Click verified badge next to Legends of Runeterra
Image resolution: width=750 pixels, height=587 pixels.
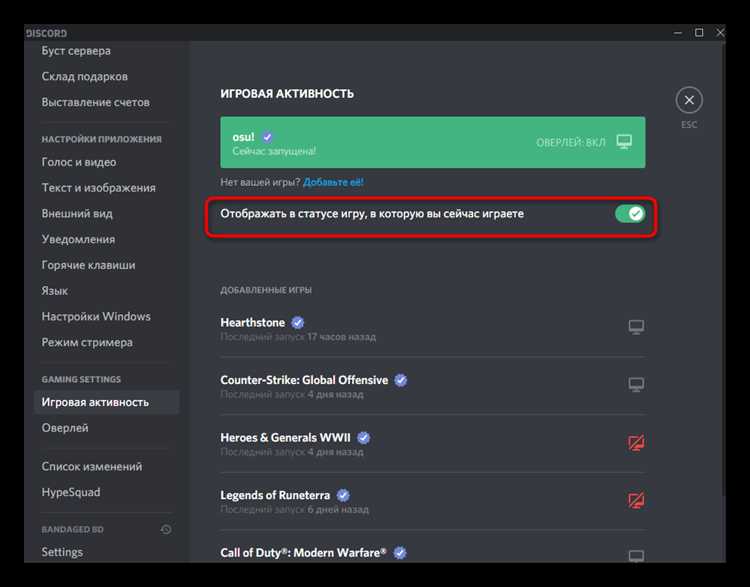pyautogui.click(x=343, y=495)
